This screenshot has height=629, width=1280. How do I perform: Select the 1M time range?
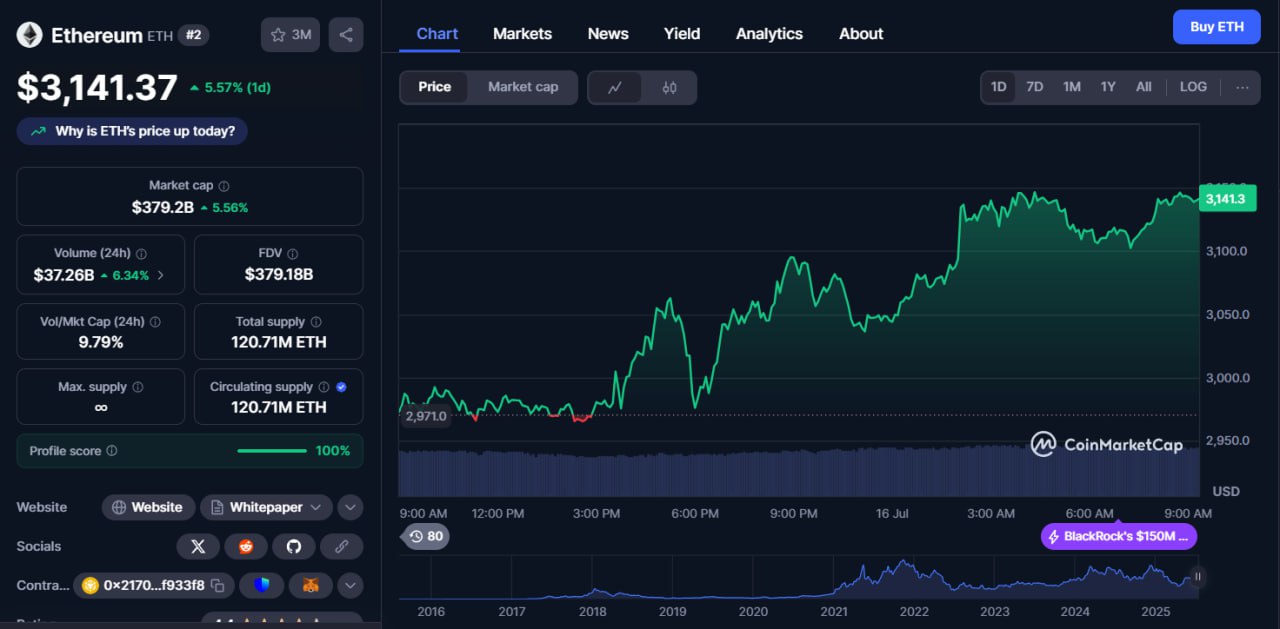point(1072,87)
